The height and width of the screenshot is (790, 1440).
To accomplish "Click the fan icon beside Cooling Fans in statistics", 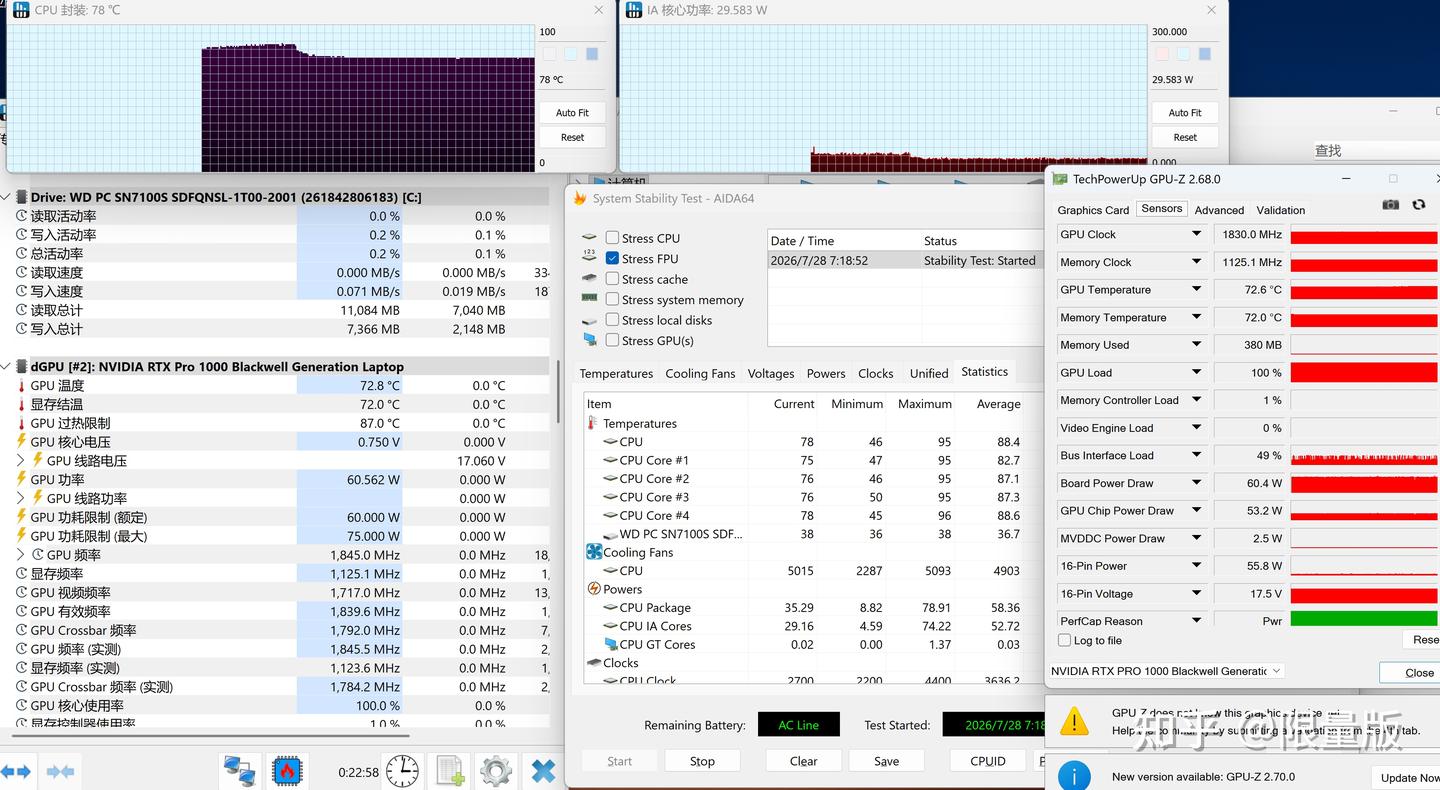I will 594,552.
